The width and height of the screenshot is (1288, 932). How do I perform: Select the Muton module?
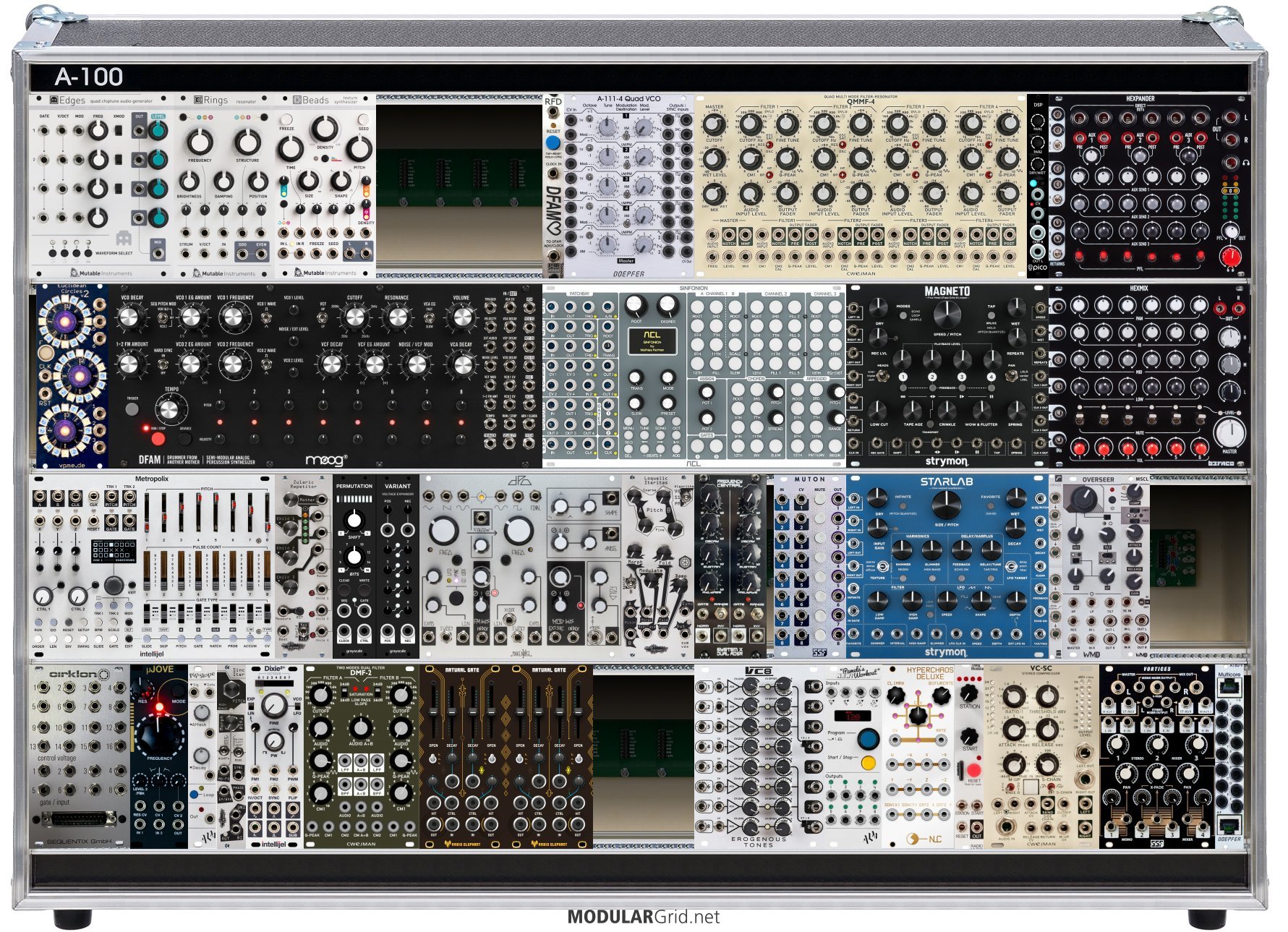pyautogui.click(x=810, y=566)
